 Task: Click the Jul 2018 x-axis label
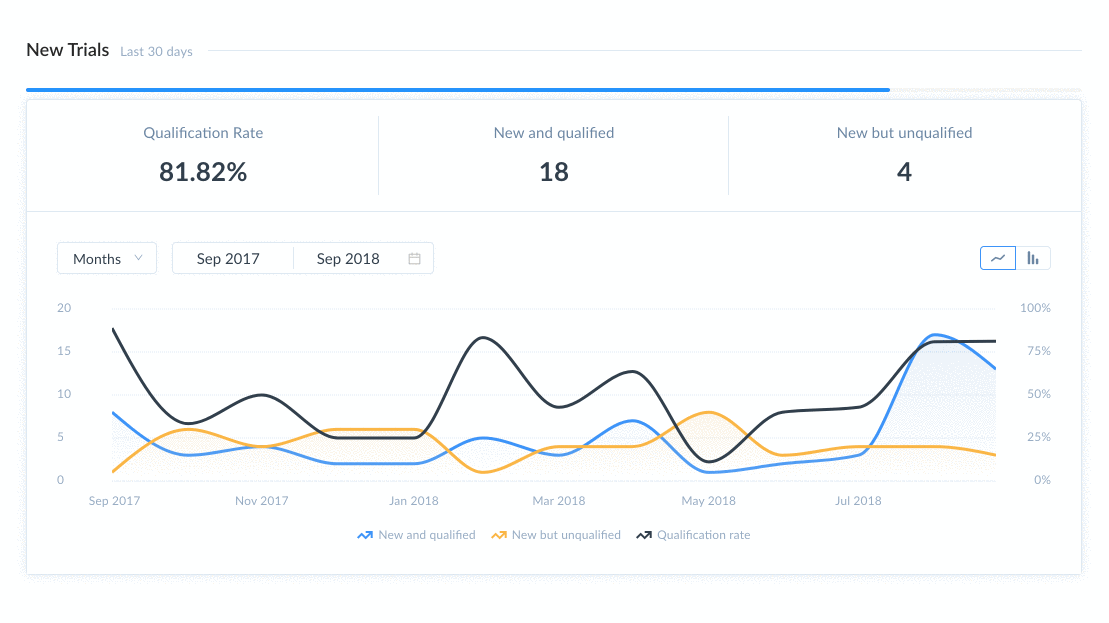pos(858,501)
